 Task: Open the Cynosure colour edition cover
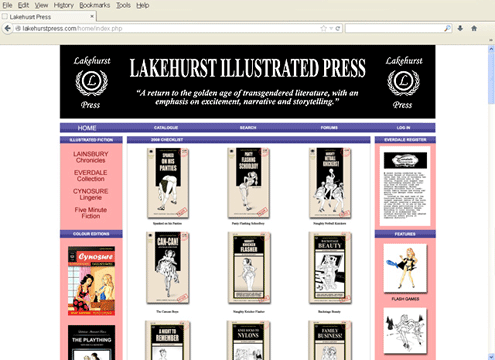(x=91, y=281)
